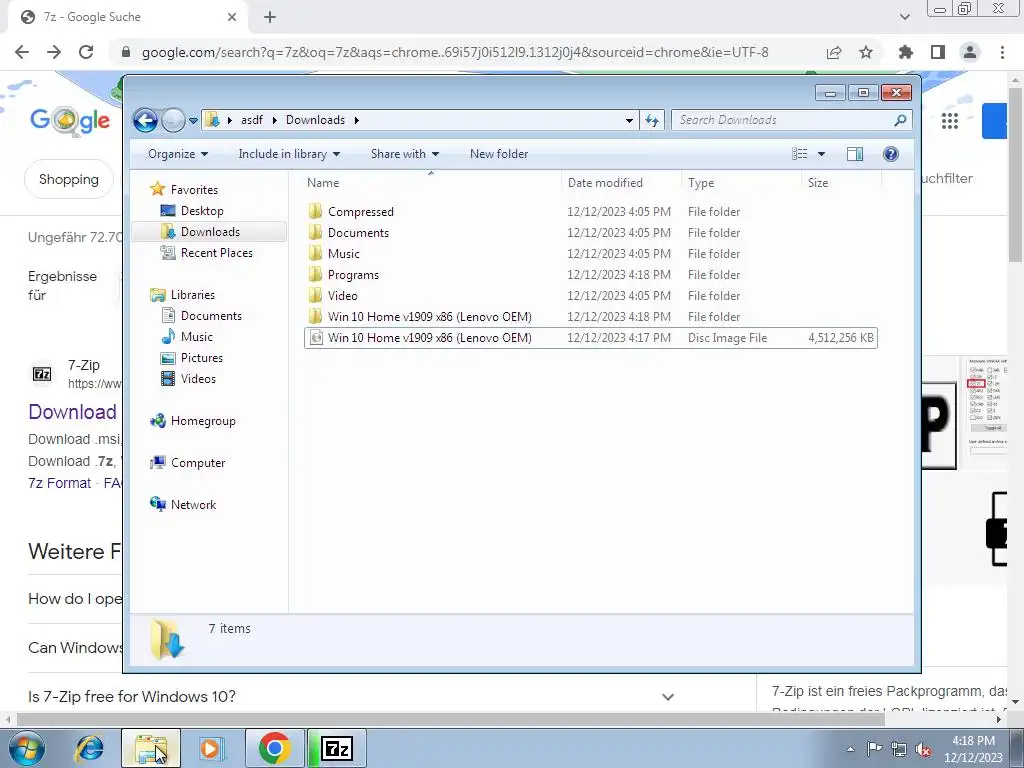
Task: Expand arrow between asdf and Downloads breadcrumbs
Action: click(274, 120)
